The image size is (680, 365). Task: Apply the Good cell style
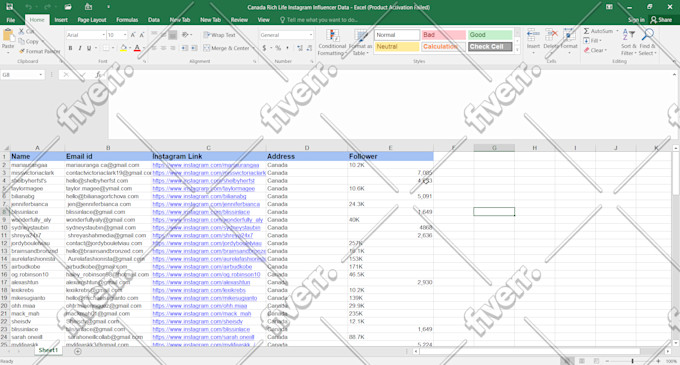point(490,35)
